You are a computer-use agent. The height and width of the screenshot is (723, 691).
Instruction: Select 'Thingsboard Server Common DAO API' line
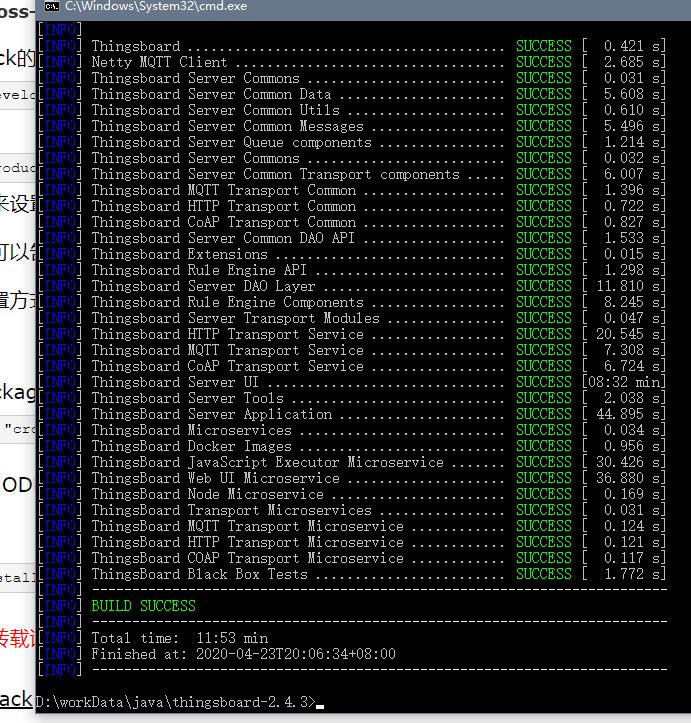click(352, 238)
